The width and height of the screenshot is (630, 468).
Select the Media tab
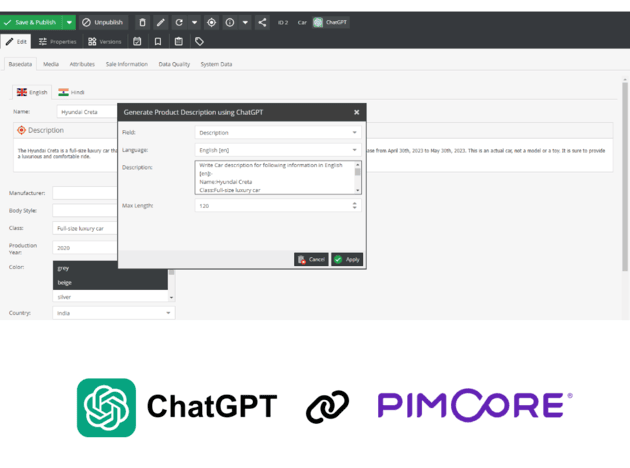[51, 64]
